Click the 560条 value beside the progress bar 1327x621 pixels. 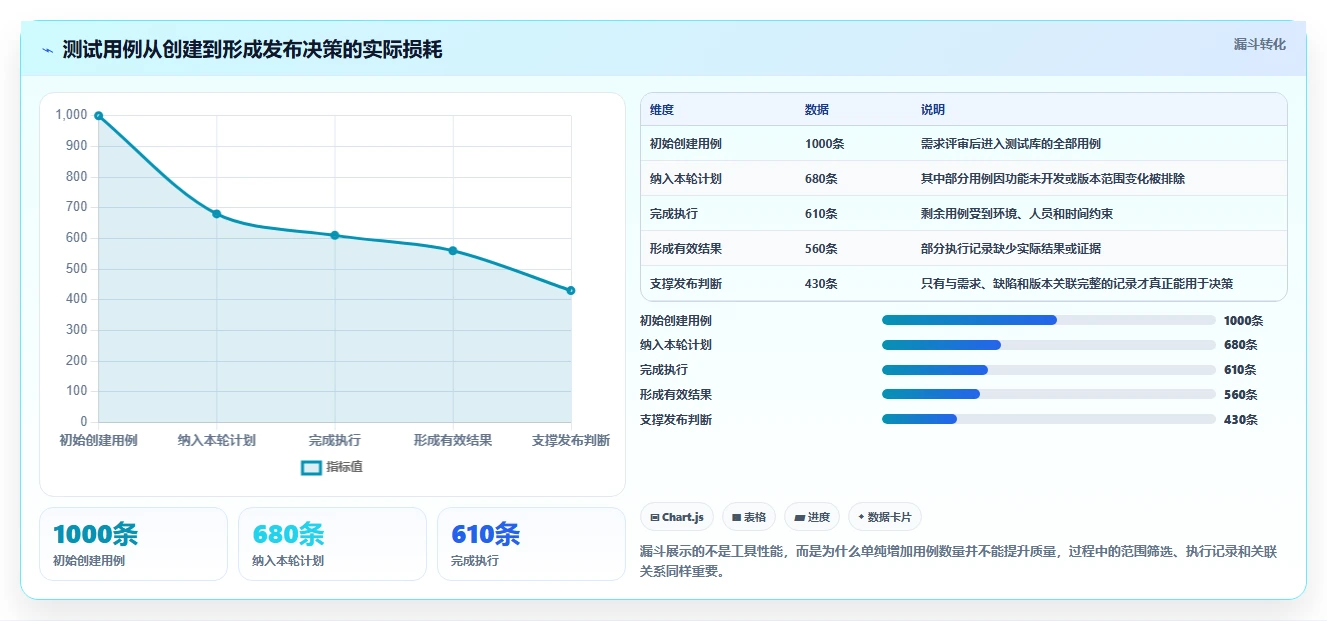point(1241,395)
